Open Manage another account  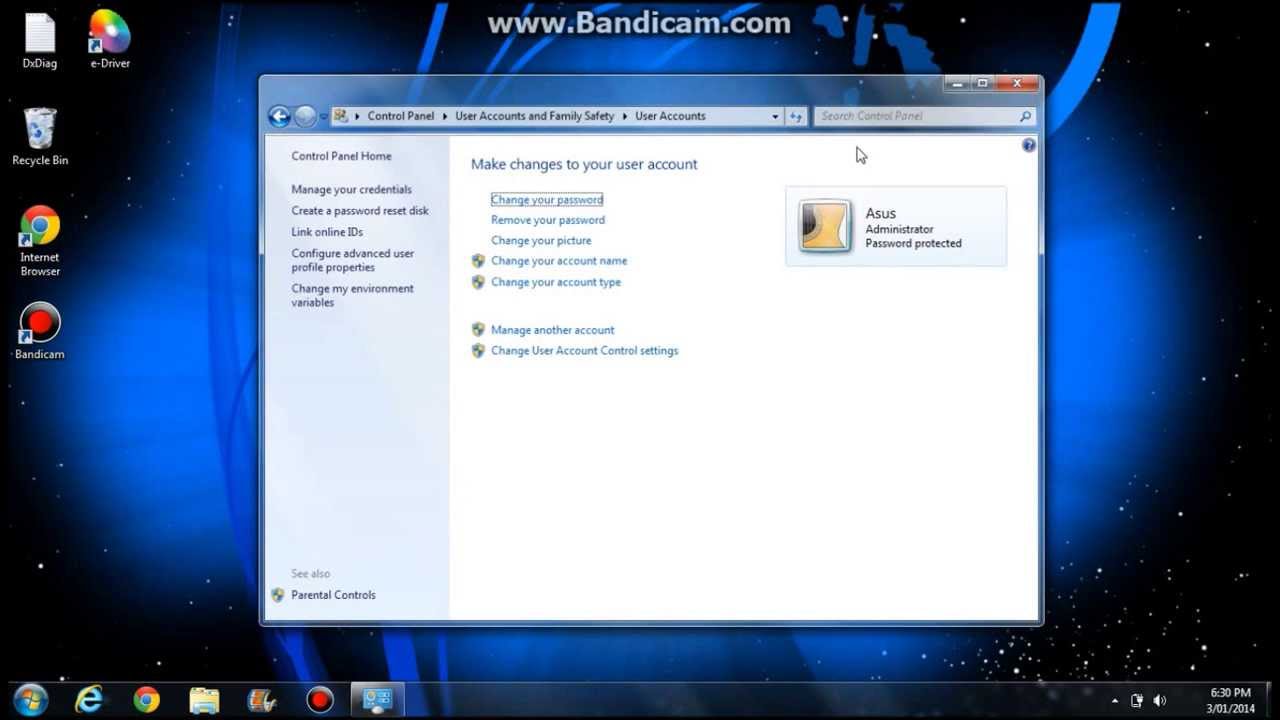coord(553,330)
